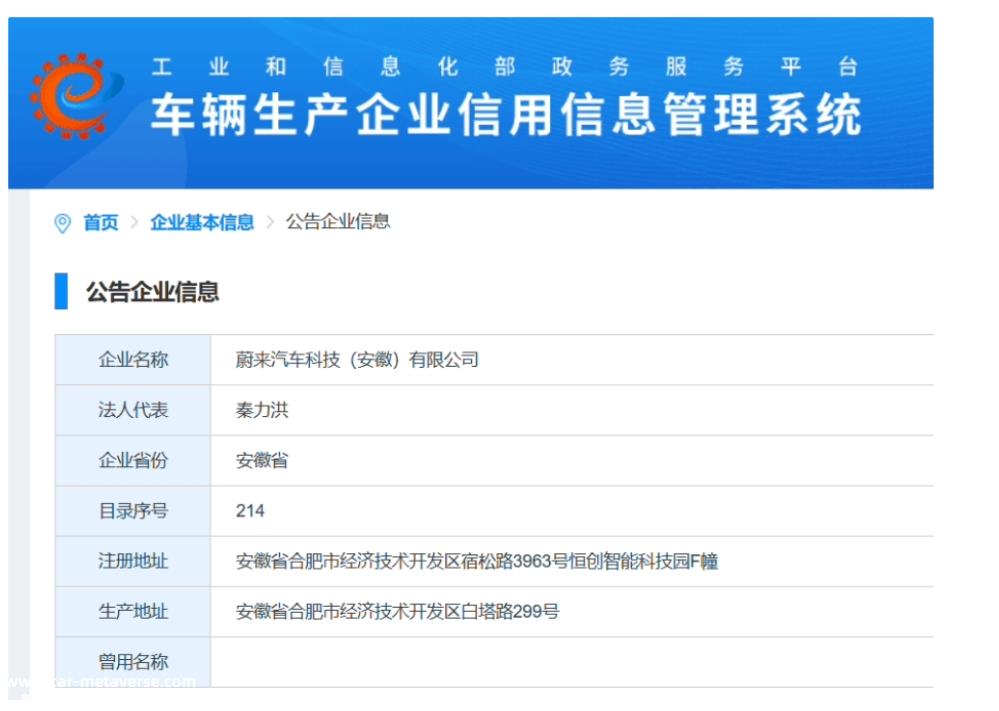Screen dimensions: 999x711
Task: Click the location pin breadcrumb icon
Action: (x=62, y=223)
